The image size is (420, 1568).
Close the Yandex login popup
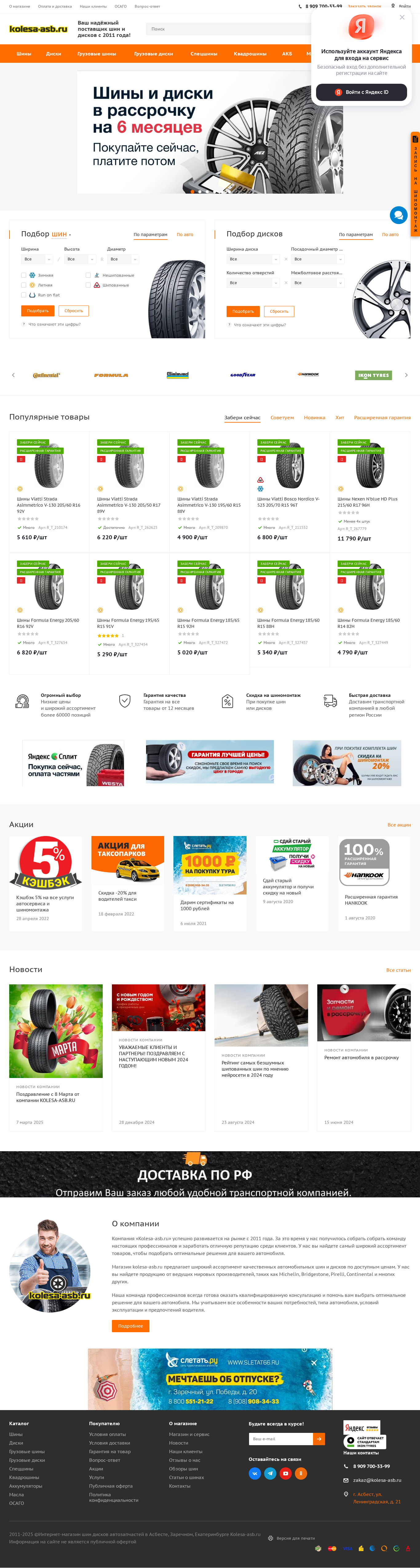[402, 17]
